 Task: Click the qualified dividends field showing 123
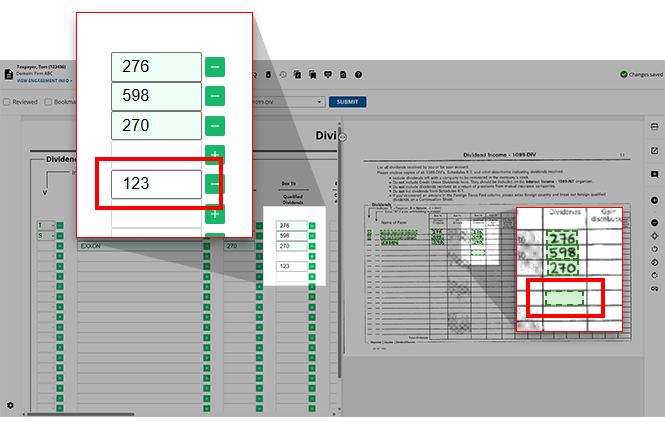pyautogui.click(x=292, y=266)
